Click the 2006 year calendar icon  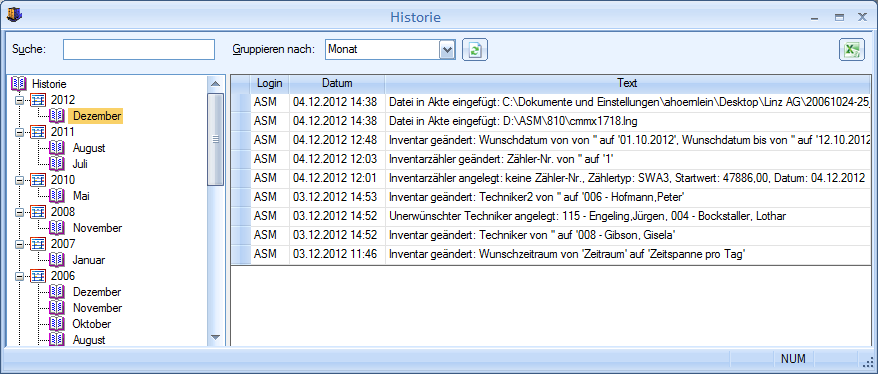click(38, 276)
